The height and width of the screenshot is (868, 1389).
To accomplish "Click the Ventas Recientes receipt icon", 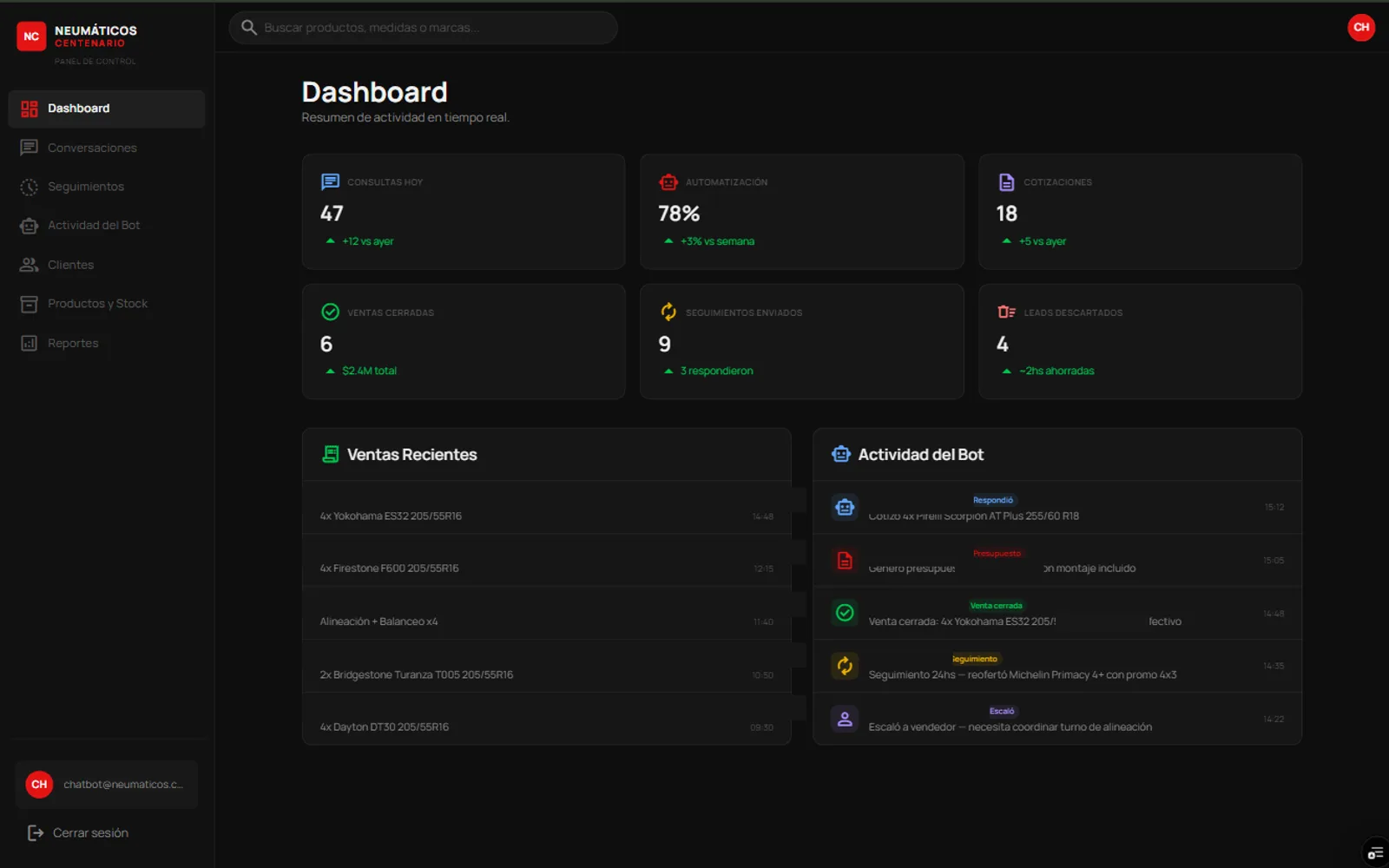I will click(x=331, y=454).
